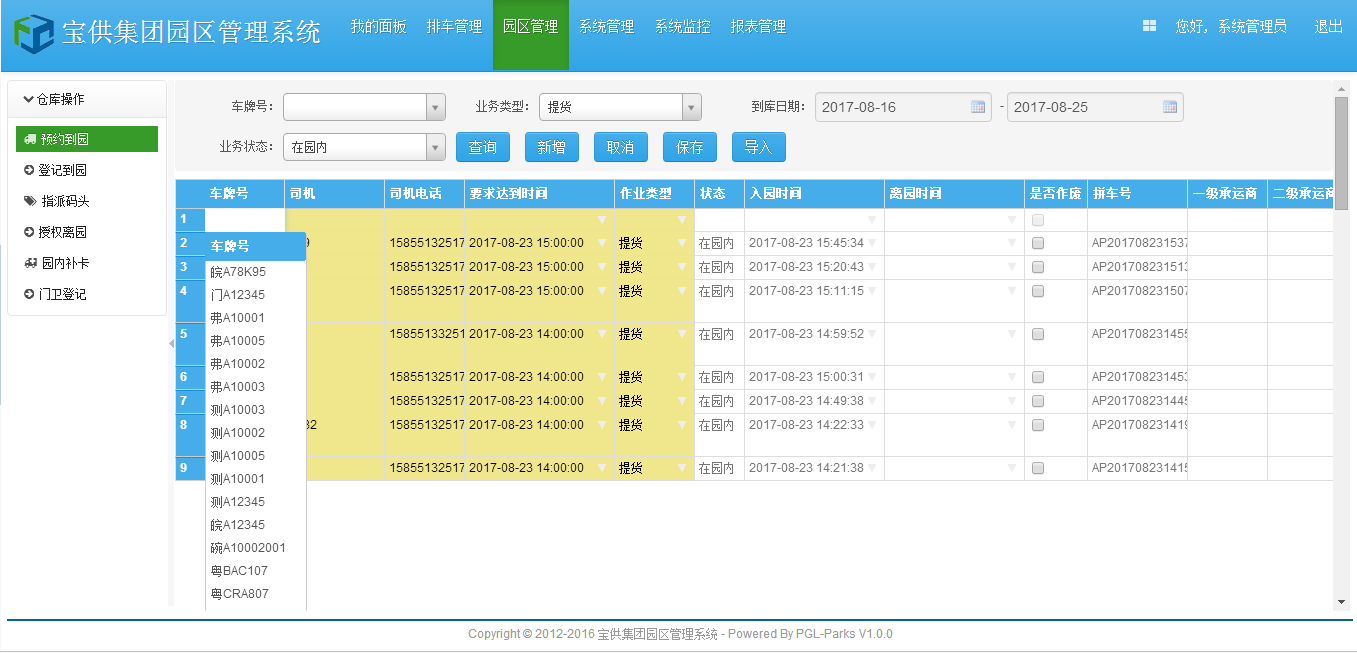
Task: Select 预约到园 truck icon in sidebar
Action: tap(30, 139)
